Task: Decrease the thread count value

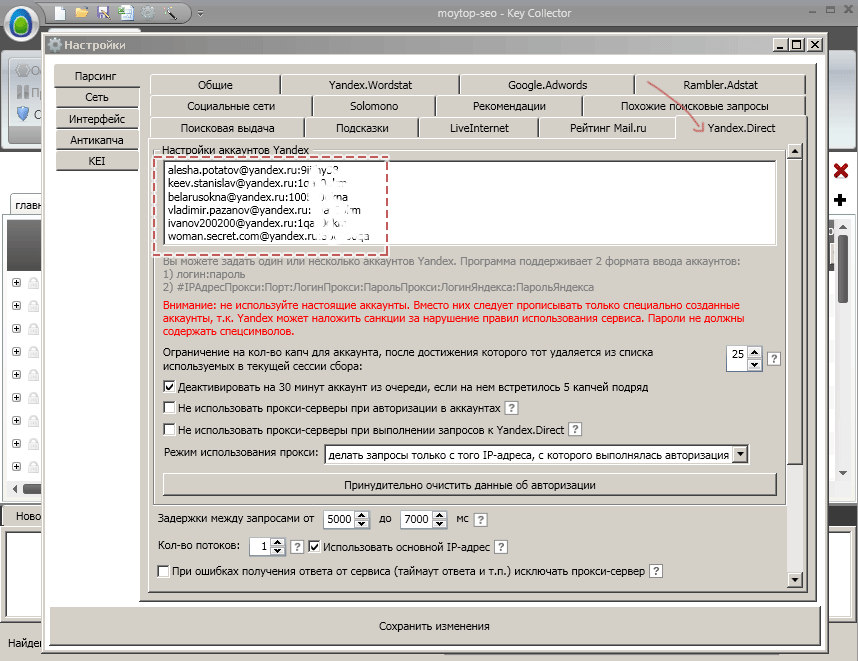Action: click(277, 551)
